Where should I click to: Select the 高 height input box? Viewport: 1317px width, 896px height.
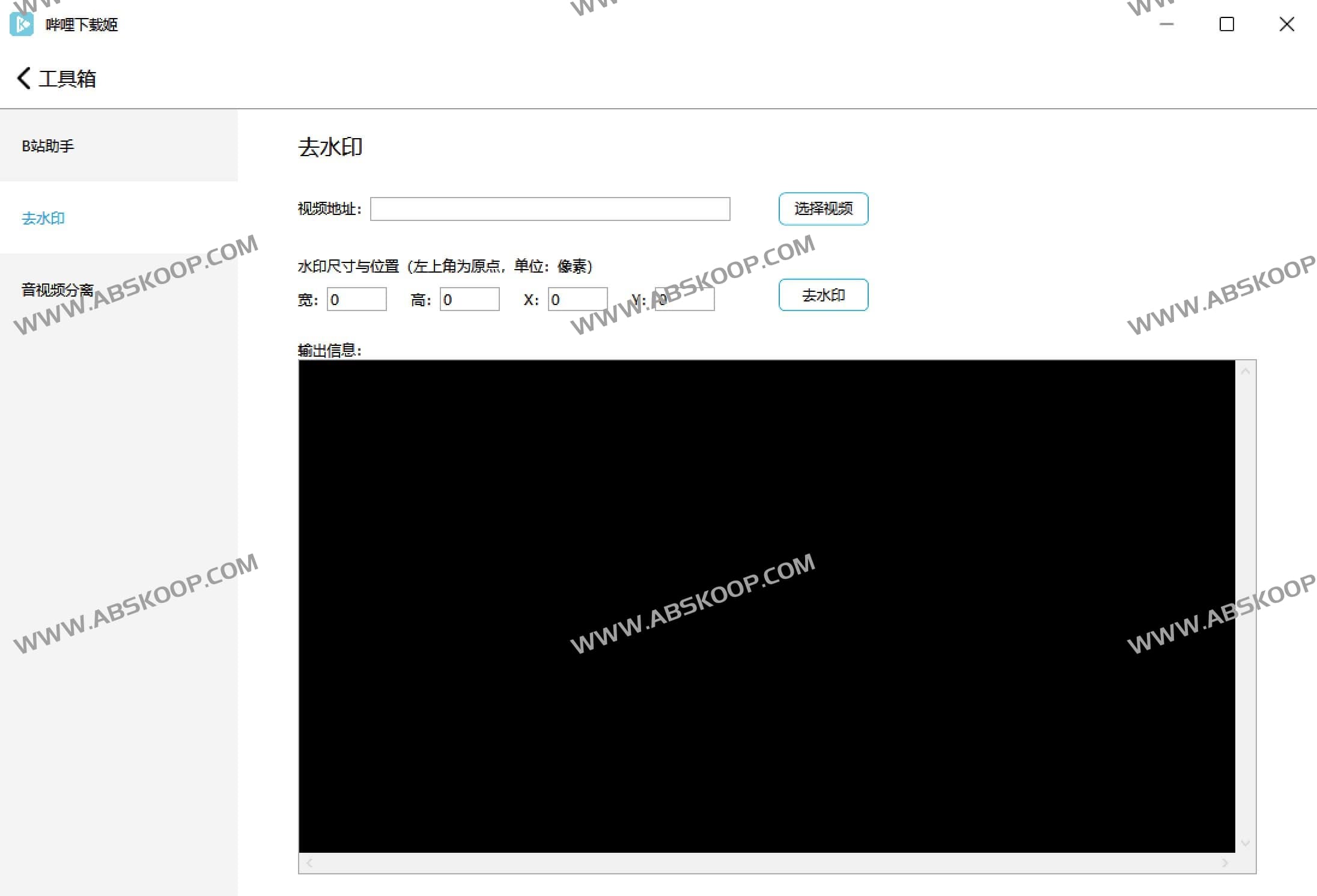tap(469, 300)
